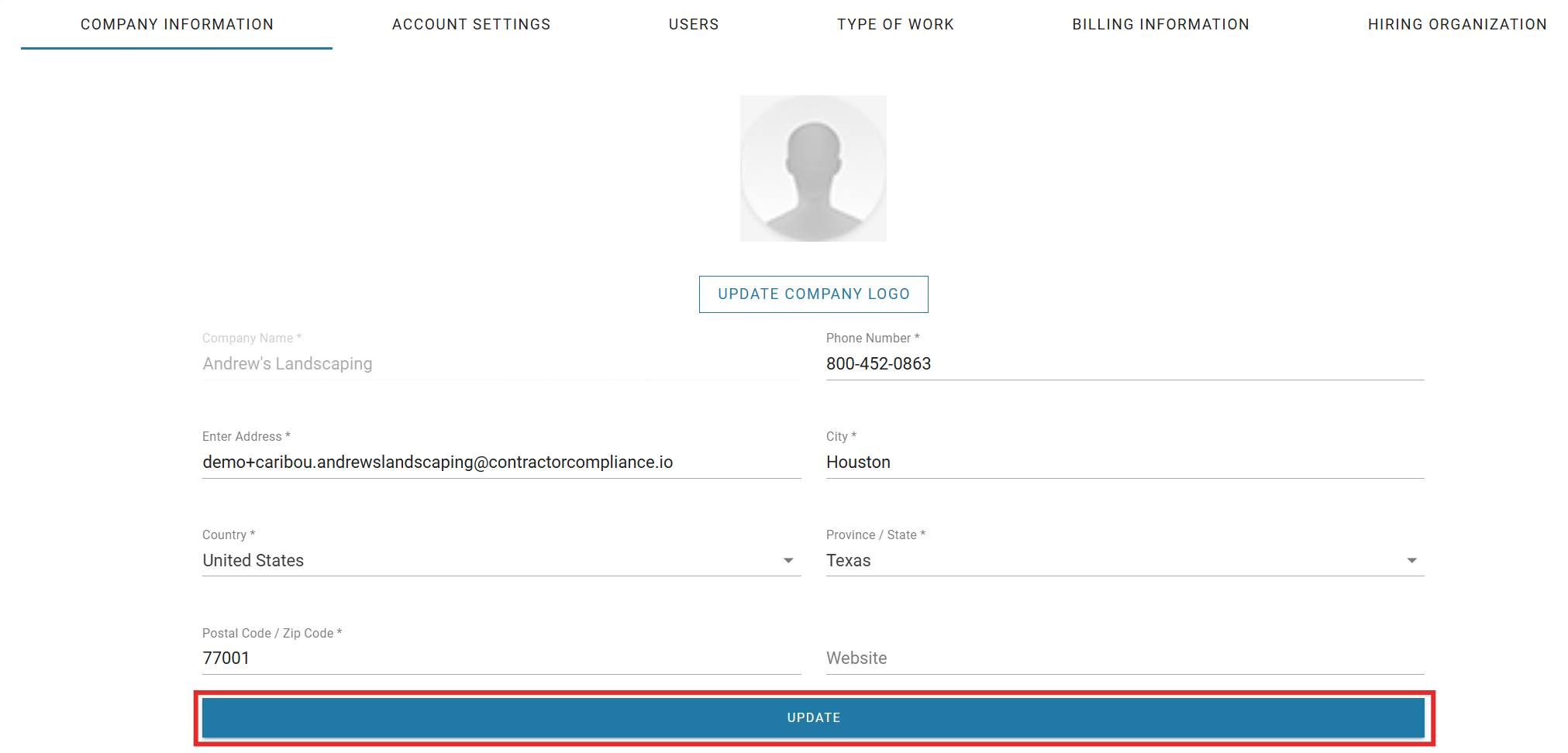
Task: Click the United States country selection
Action: pos(253,561)
